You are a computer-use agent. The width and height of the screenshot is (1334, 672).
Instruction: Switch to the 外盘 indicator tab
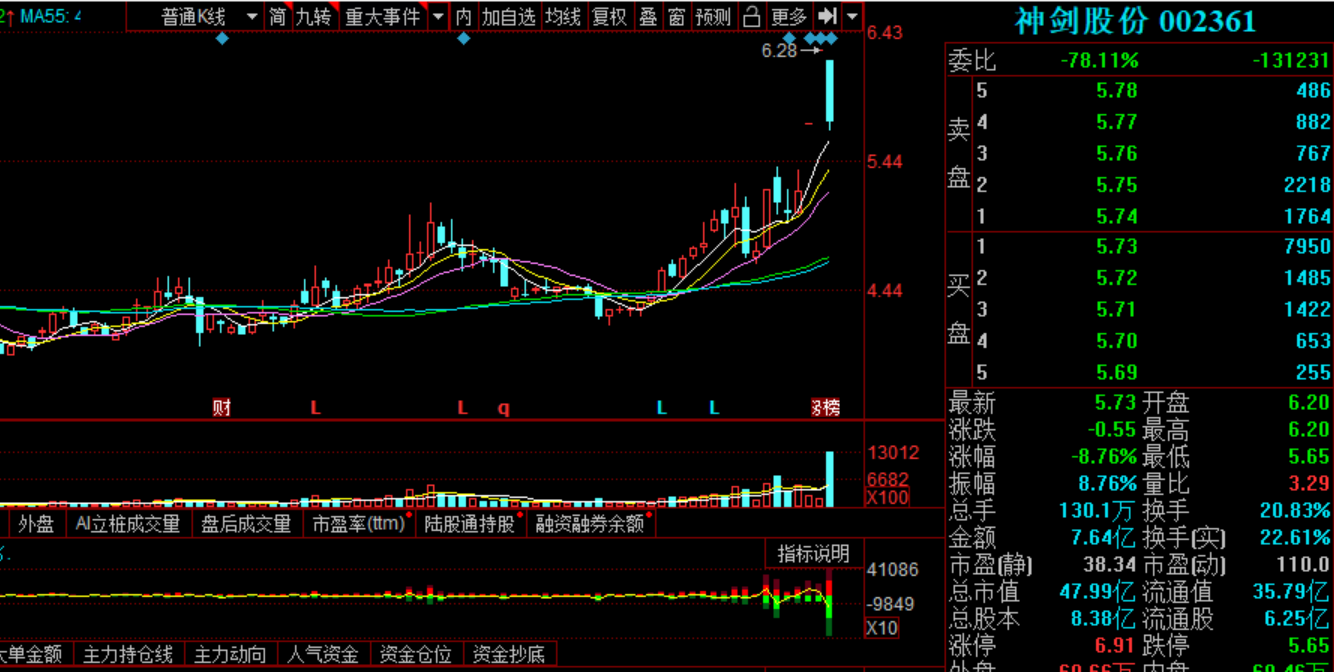click(36, 523)
